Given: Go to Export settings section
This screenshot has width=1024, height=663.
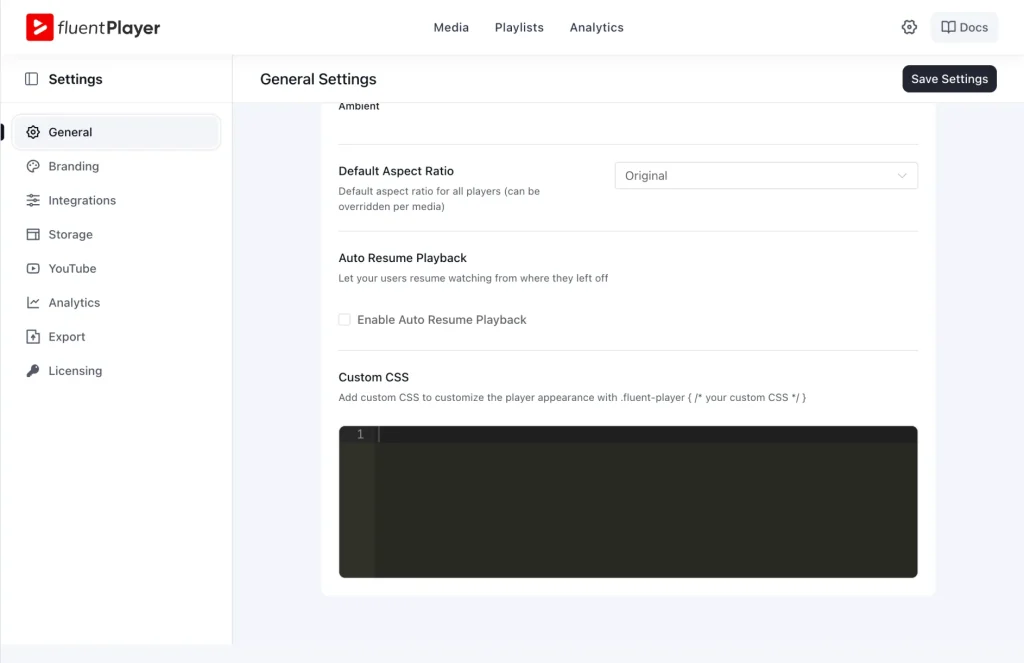Looking at the screenshot, I should [x=67, y=336].
